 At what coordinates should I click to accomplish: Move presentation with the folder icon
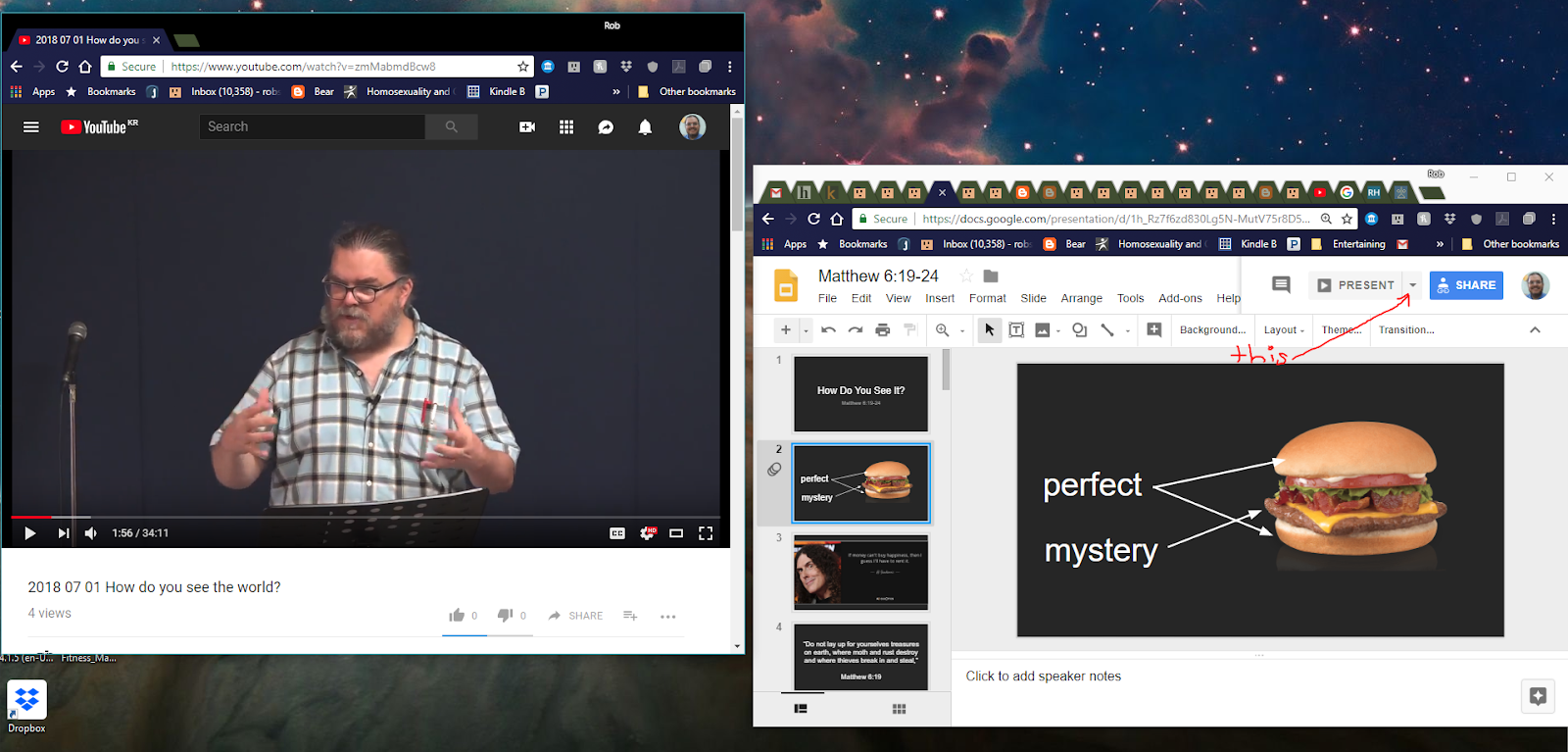pyautogui.click(x=991, y=276)
